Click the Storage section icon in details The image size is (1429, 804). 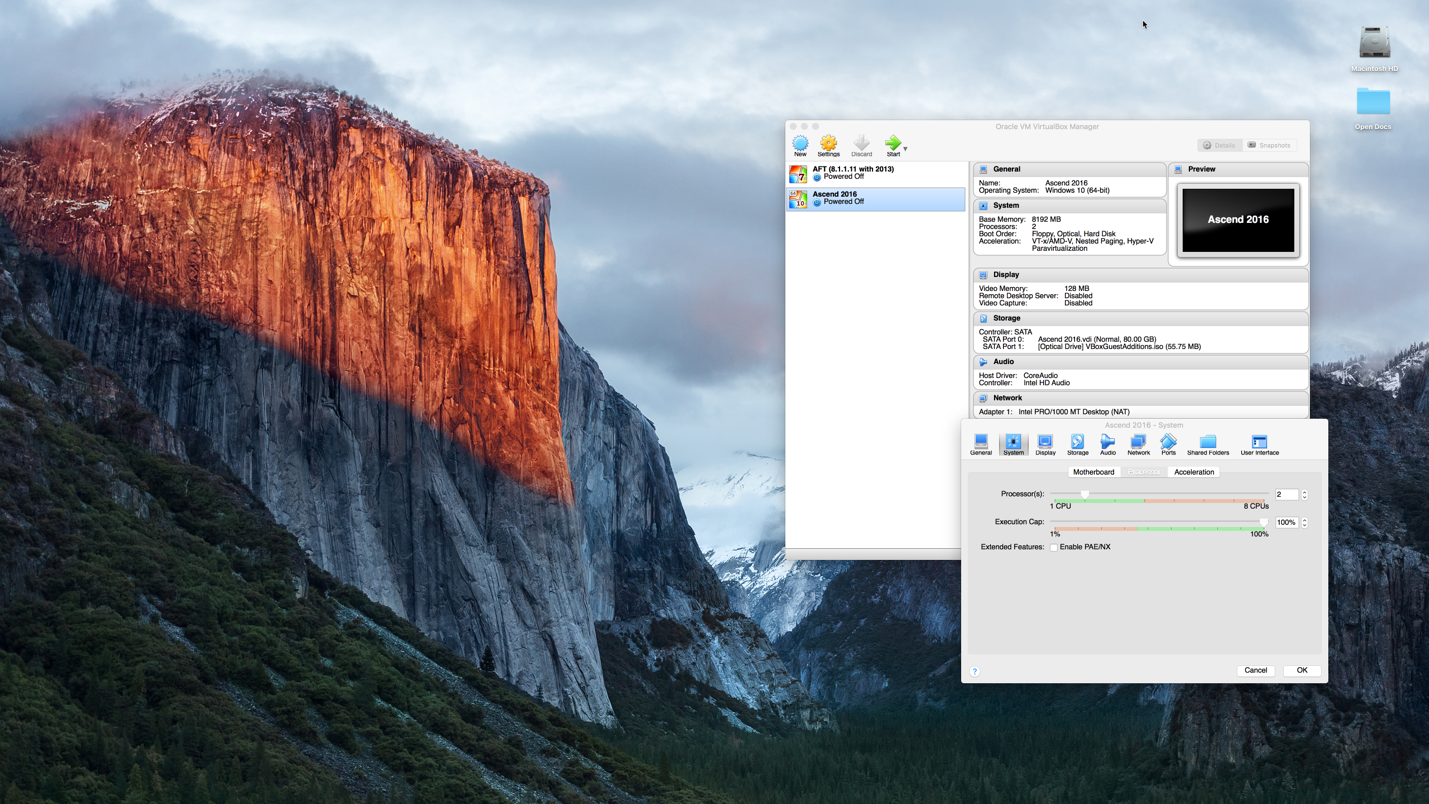tap(983, 318)
